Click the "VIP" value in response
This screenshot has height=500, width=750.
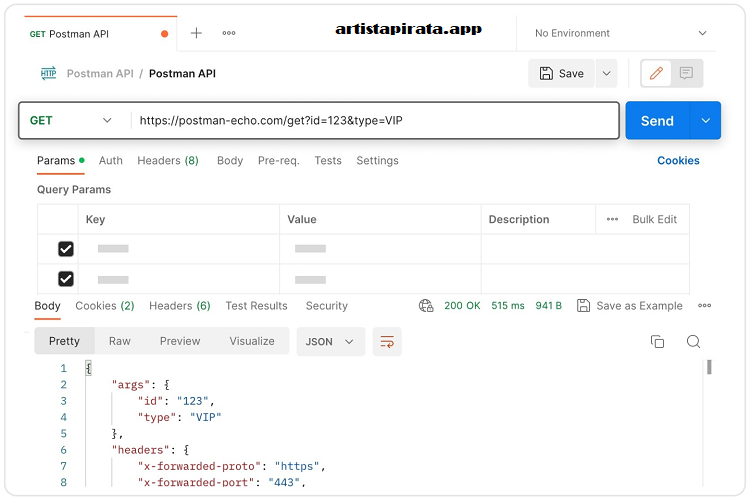206,417
